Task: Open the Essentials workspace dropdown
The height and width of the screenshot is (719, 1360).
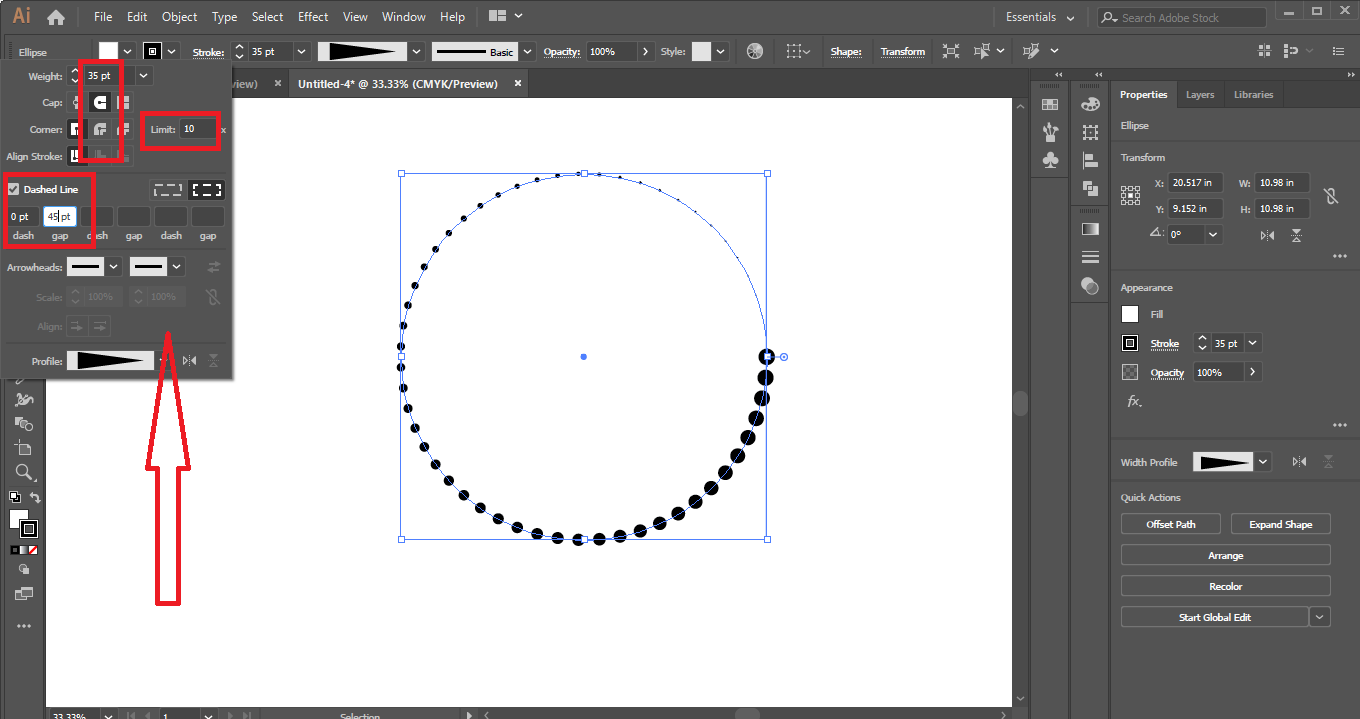Action: coord(1040,17)
